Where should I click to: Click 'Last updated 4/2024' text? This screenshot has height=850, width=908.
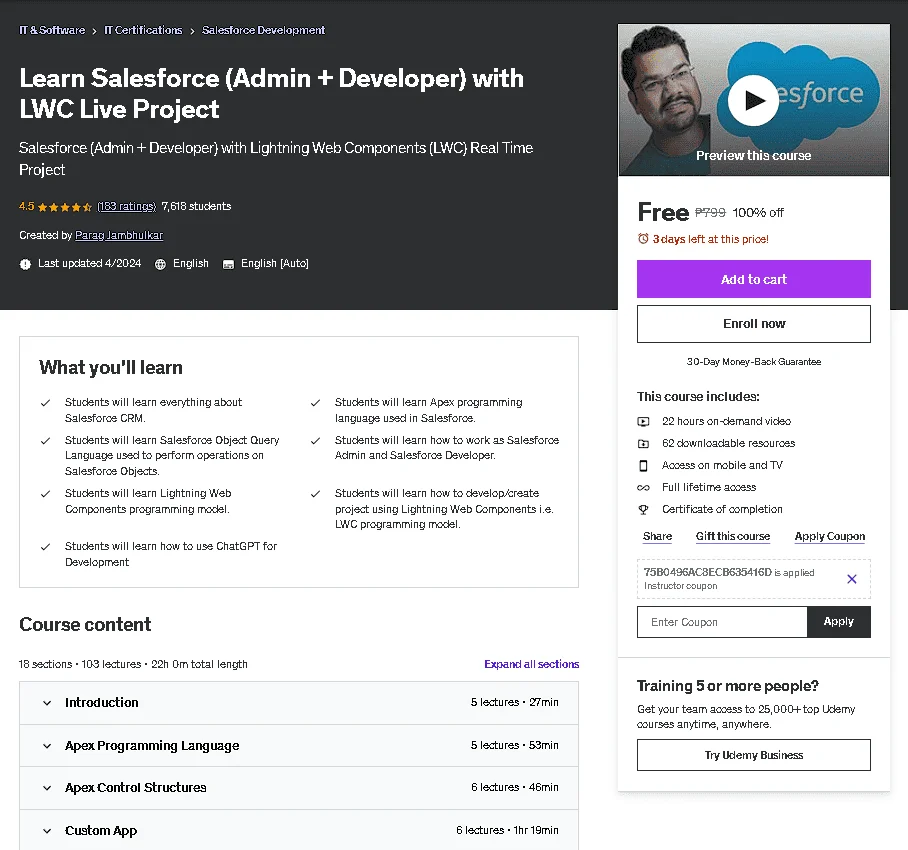[x=90, y=263]
